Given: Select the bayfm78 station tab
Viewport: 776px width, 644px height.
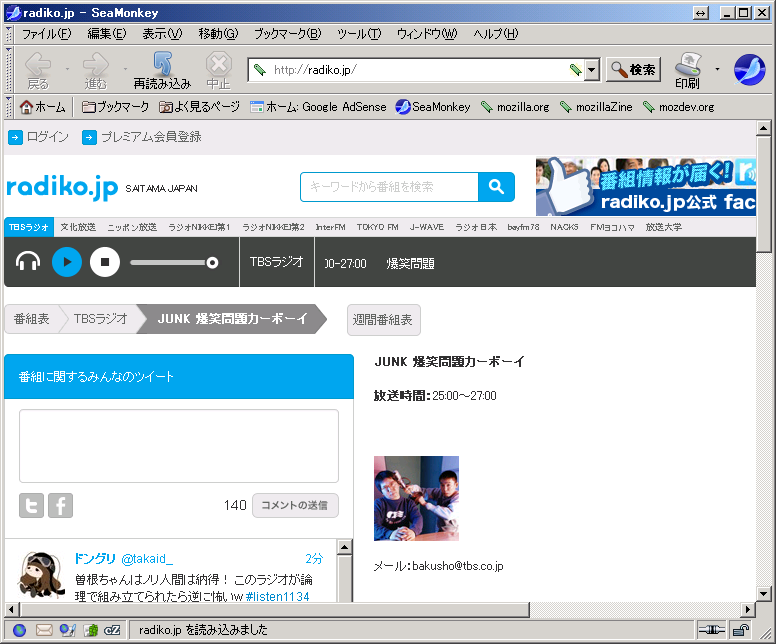Looking at the screenshot, I should click(523, 227).
